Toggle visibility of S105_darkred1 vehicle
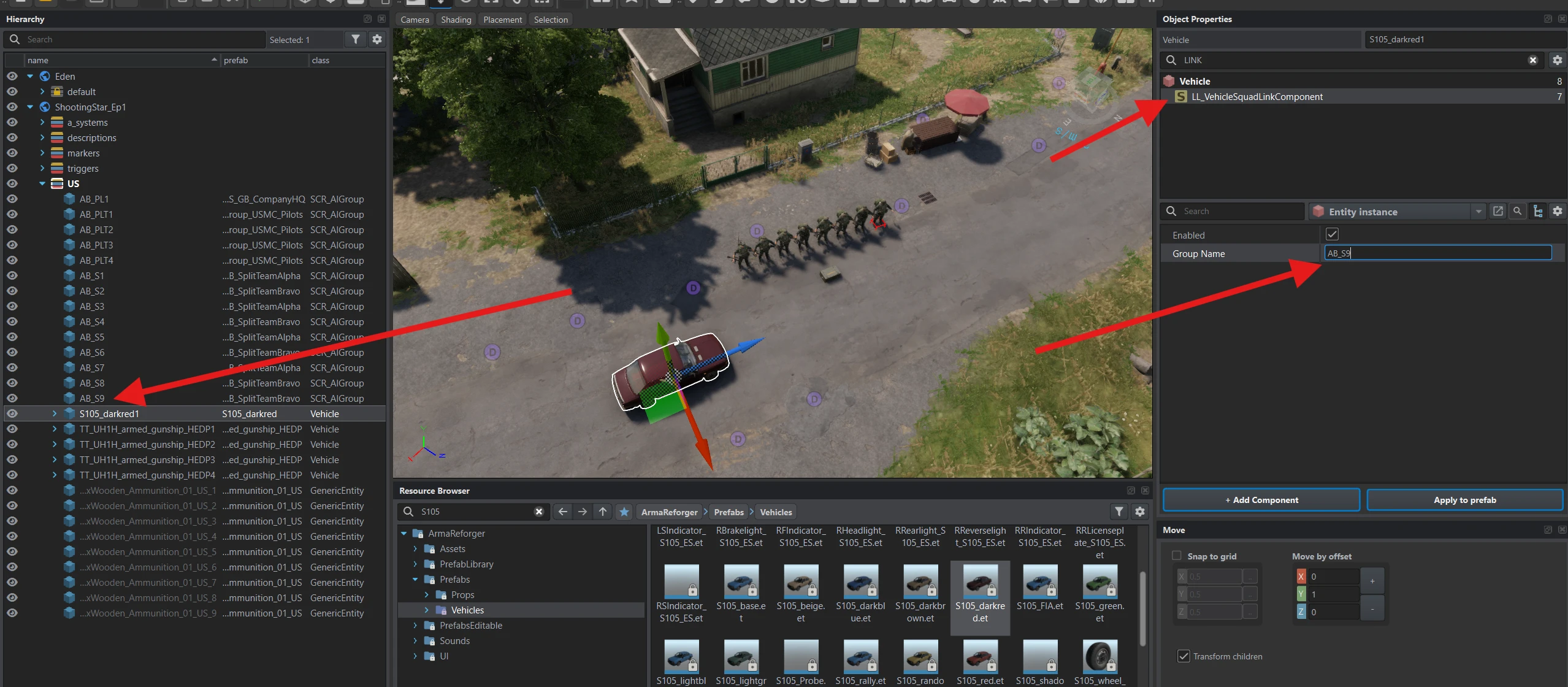 tap(12, 413)
